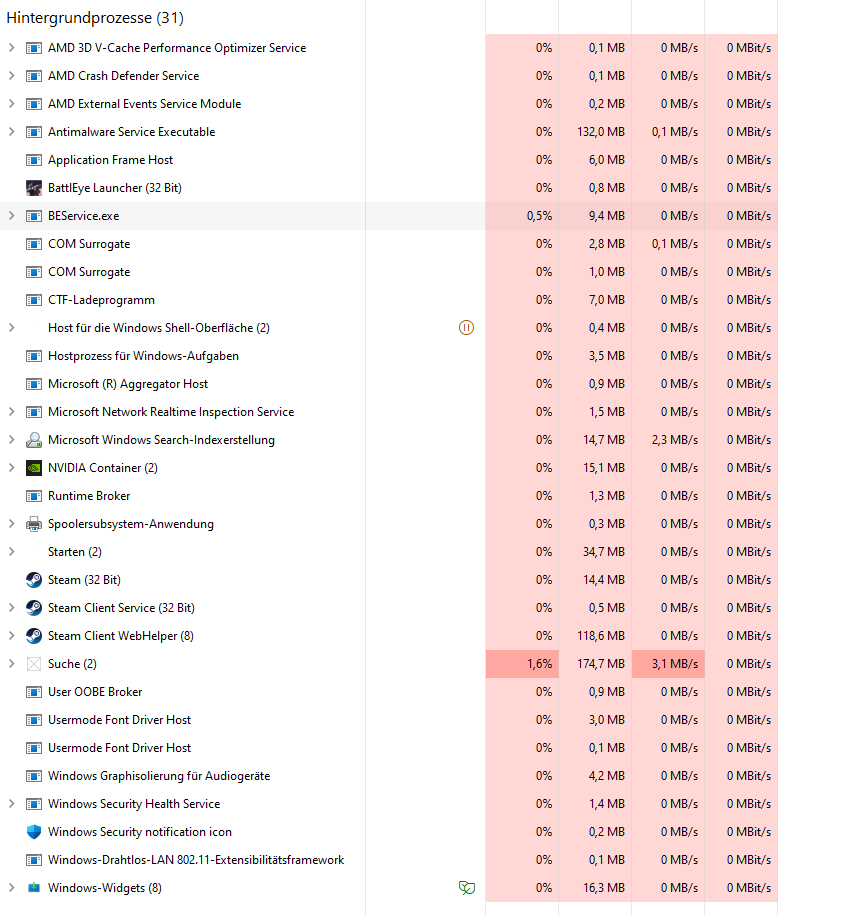Click the Windows Security notification shield icon
The width and height of the screenshot is (841, 916).
coord(34,831)
